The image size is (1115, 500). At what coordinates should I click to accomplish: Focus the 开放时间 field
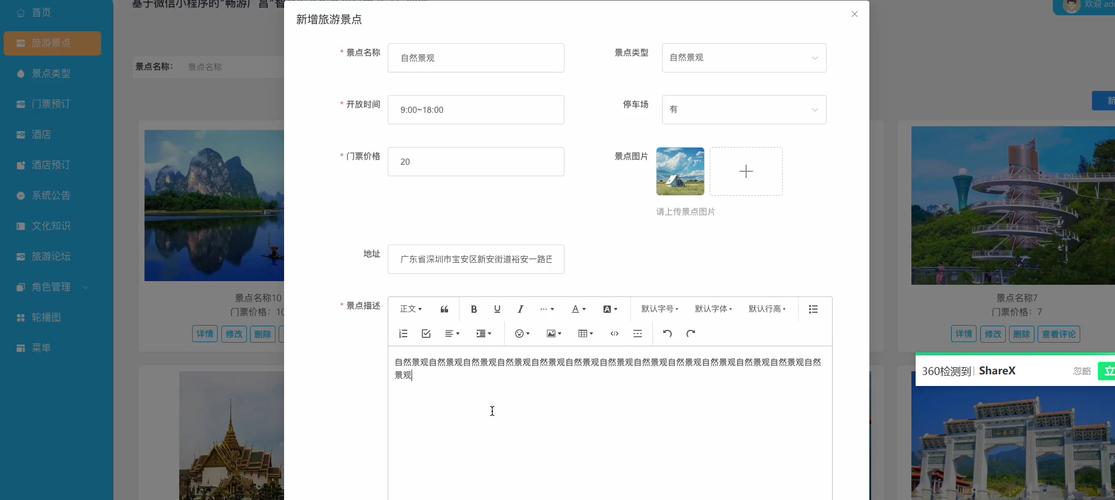tap(476, 110)
